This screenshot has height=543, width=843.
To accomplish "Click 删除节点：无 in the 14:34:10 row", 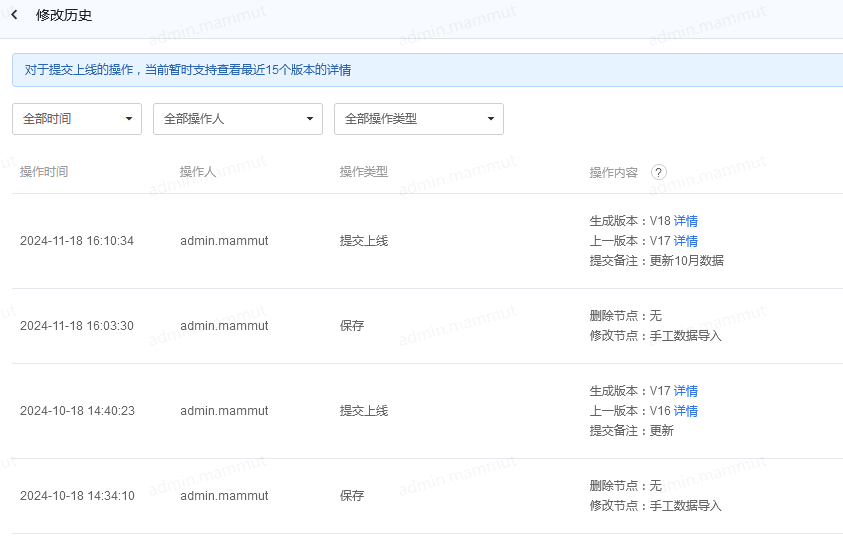I will pos(626,485).
